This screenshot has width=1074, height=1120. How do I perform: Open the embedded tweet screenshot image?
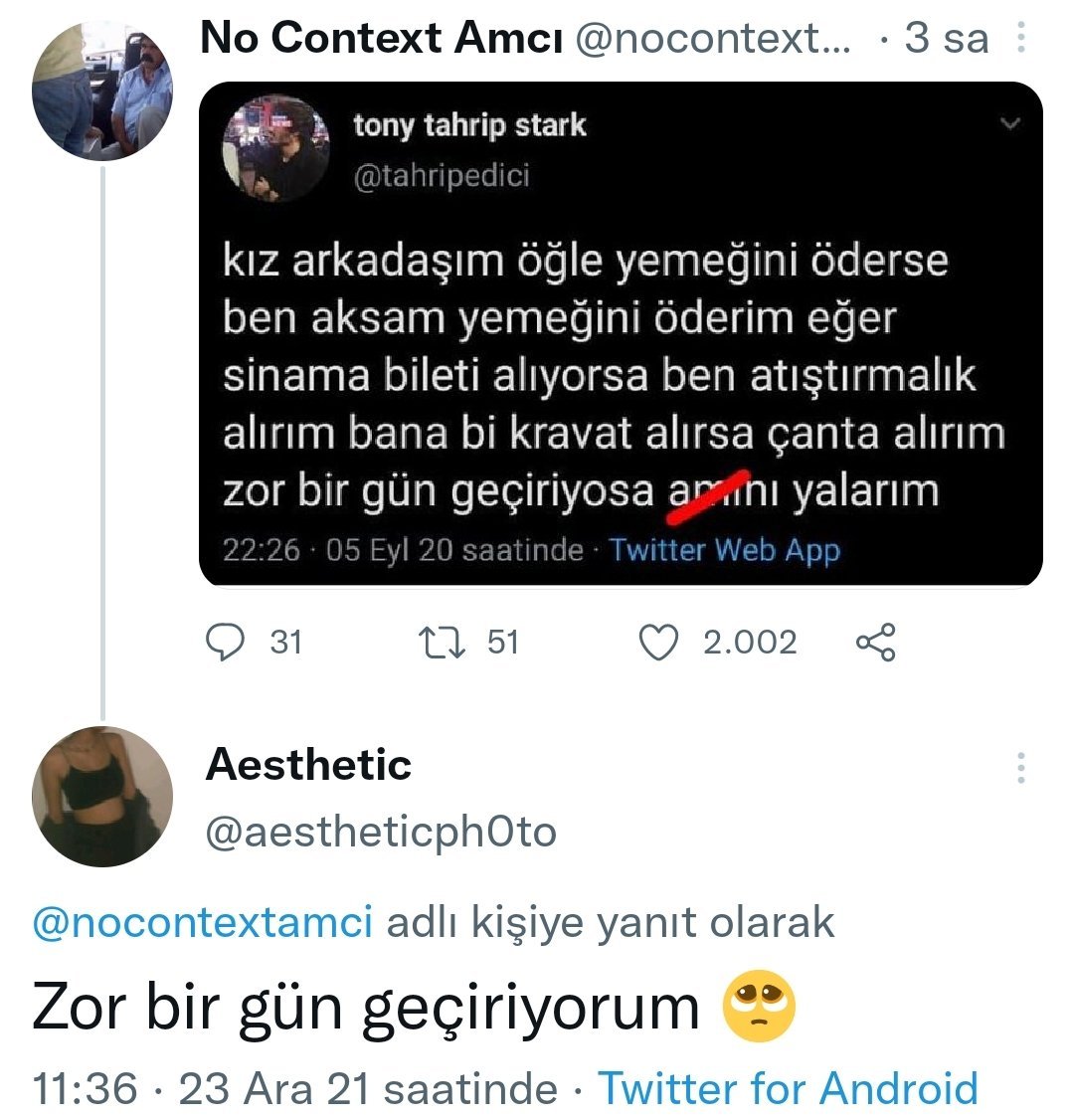coord(621,378)
